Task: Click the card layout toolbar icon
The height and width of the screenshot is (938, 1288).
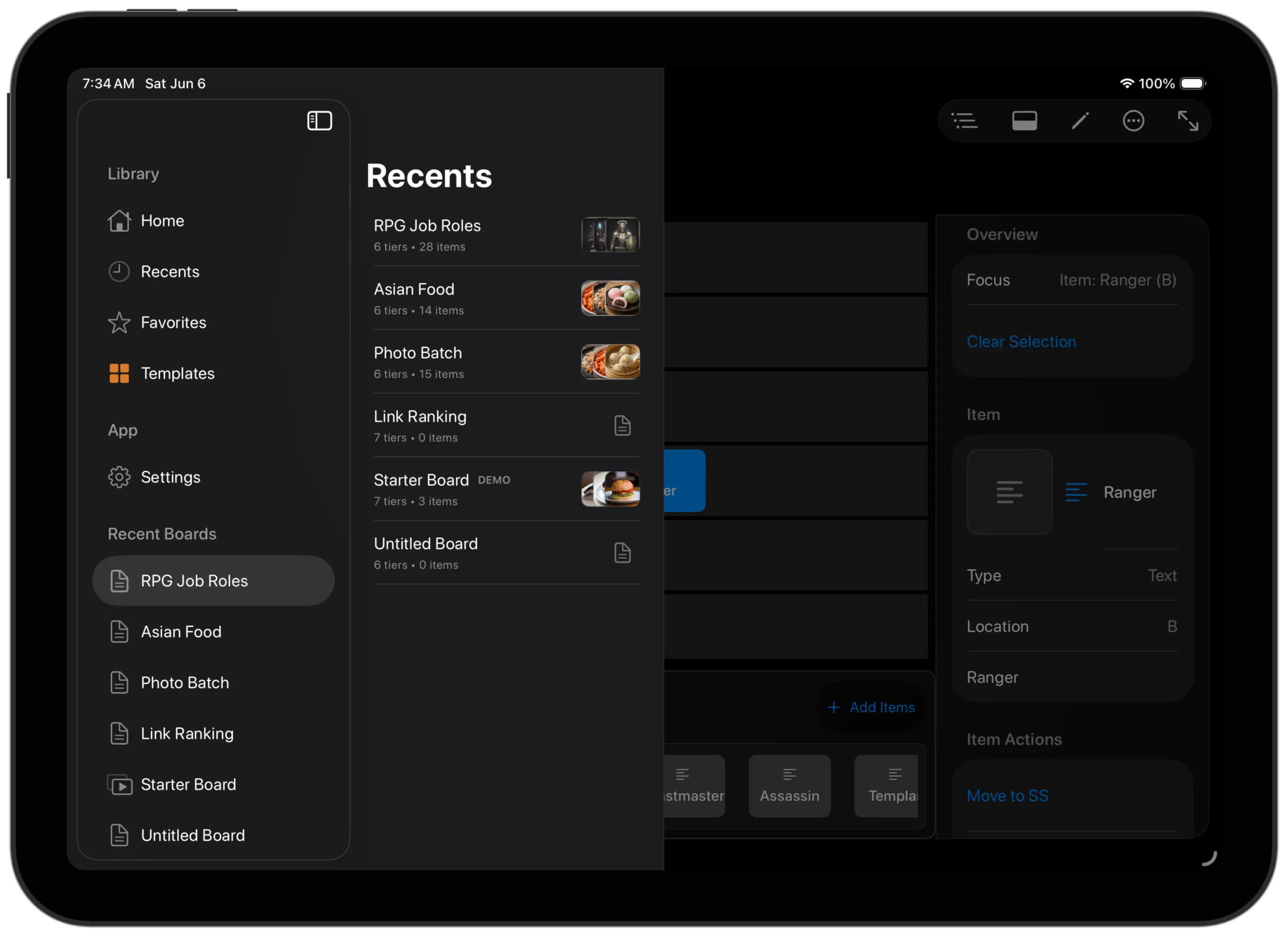Action: (1025, 120)
